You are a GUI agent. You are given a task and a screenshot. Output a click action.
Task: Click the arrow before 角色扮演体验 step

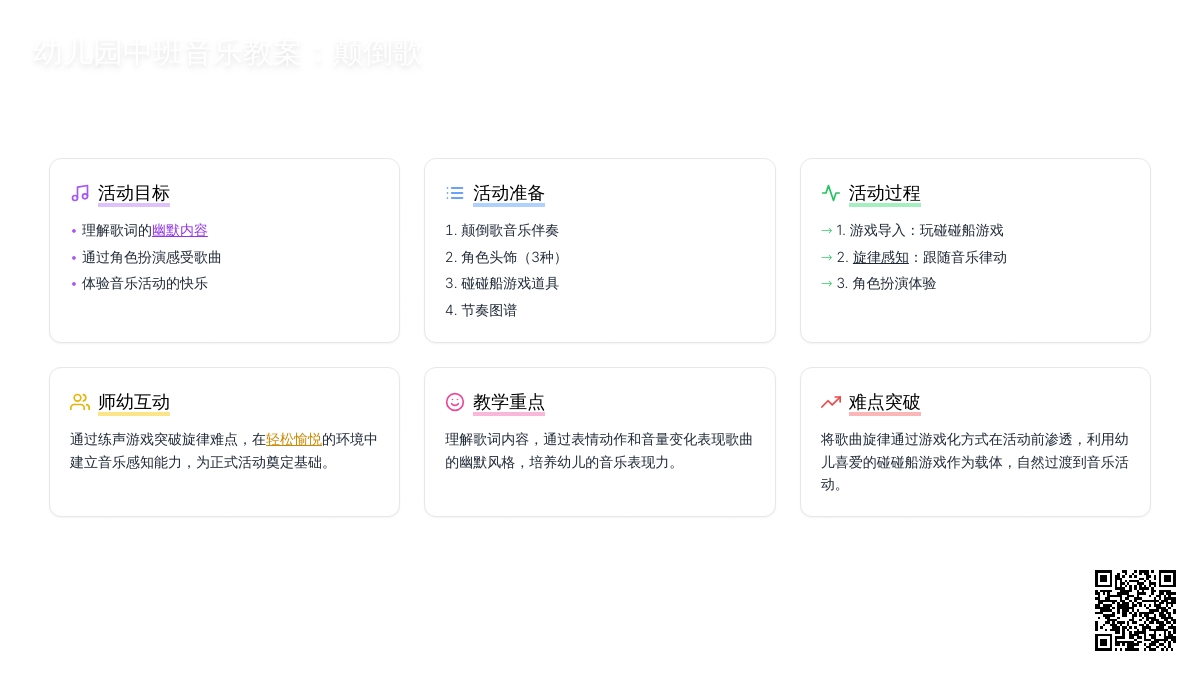[x=827, y=283]
